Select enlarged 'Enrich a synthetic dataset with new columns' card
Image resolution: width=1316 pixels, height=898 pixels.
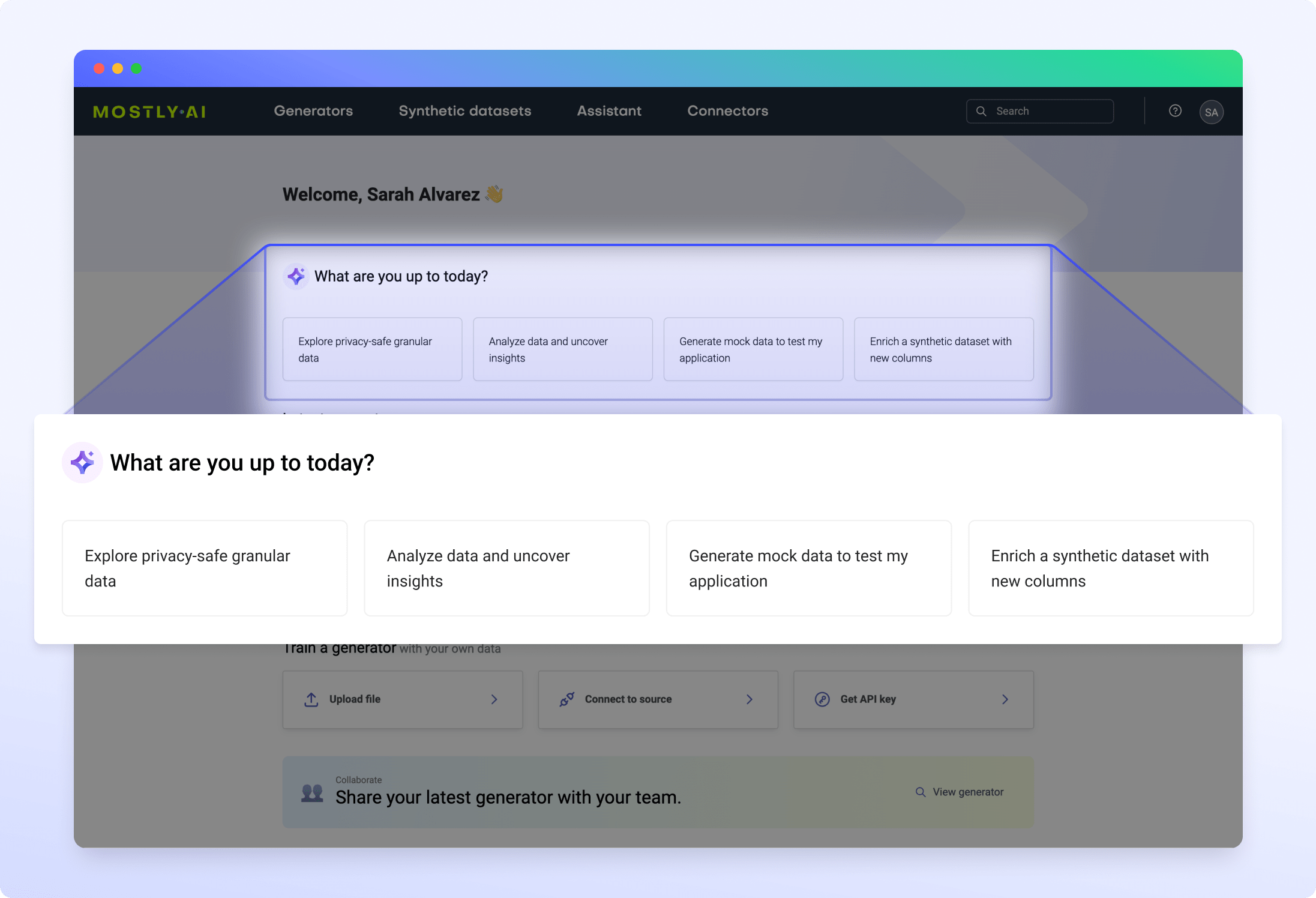point(1111,568)
